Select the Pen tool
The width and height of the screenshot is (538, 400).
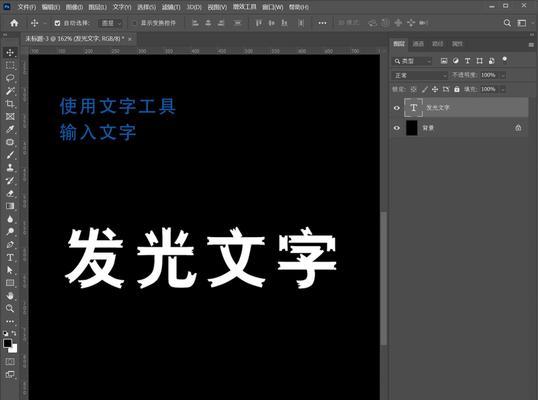(10, 245)
